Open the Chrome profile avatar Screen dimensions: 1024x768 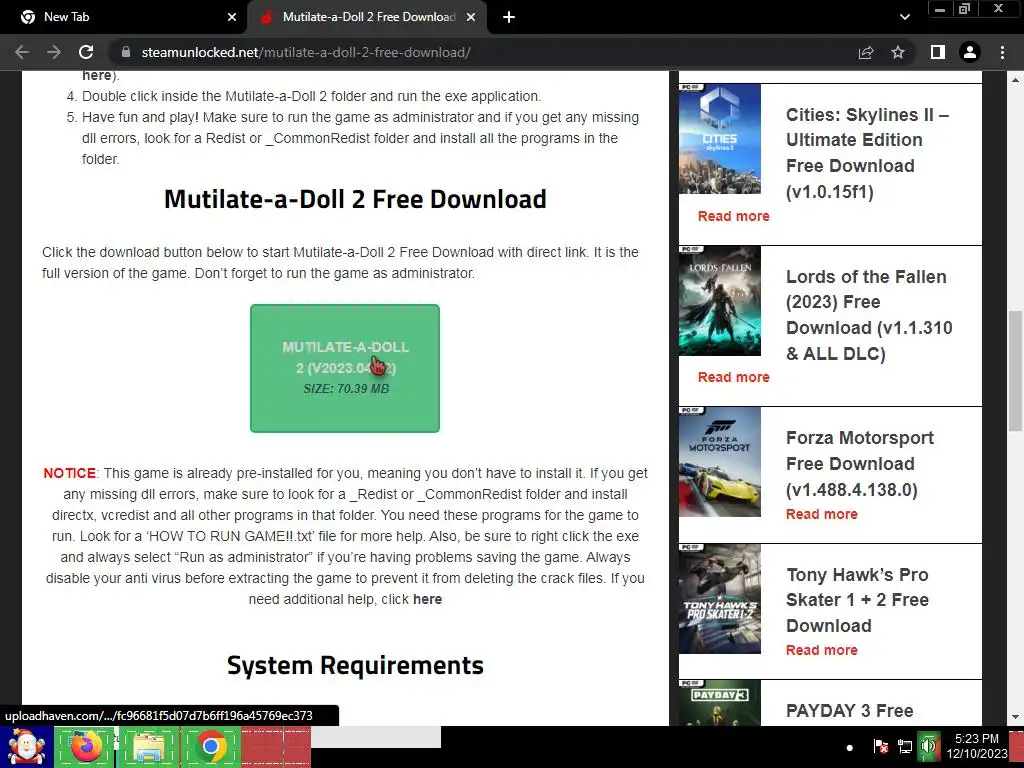pyautogui.click(x=970, y=52)
